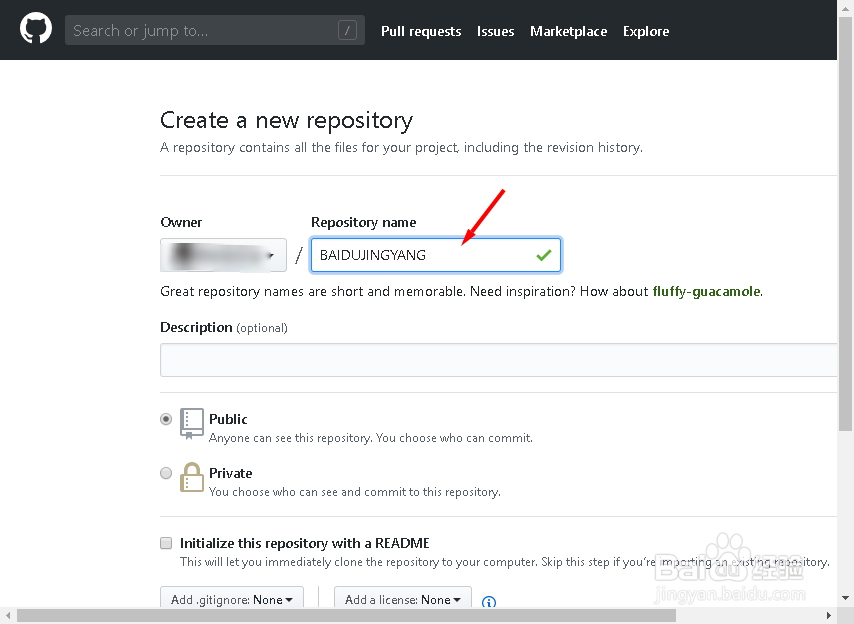The image size is (854, 624).
Task: Click the blue license info icon
Action: pyautogui.click(x=489, y=602)
